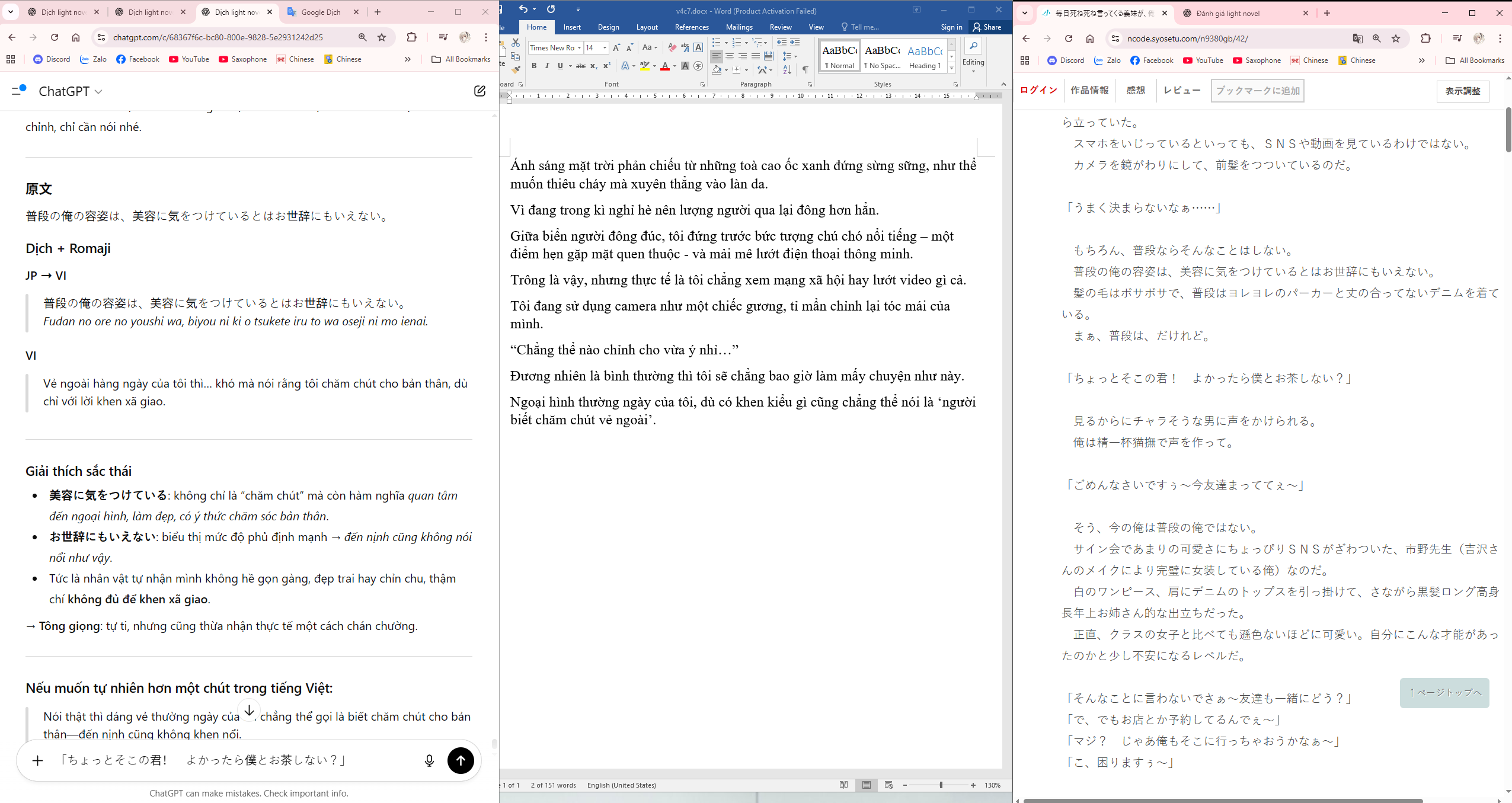Click the ChatGPT new chat pencil icon
The height and width of the screenshot is (803, 1512).
(x=480, y=91)
